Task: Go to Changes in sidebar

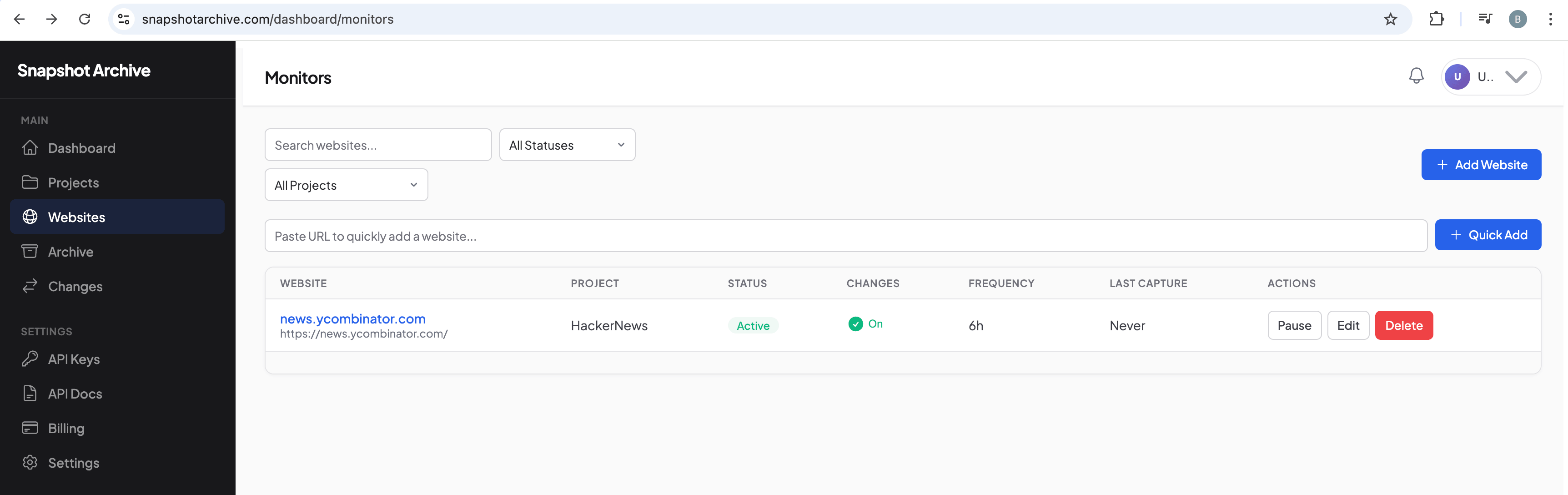Action: pyautogui.click(x=117, y=286)
